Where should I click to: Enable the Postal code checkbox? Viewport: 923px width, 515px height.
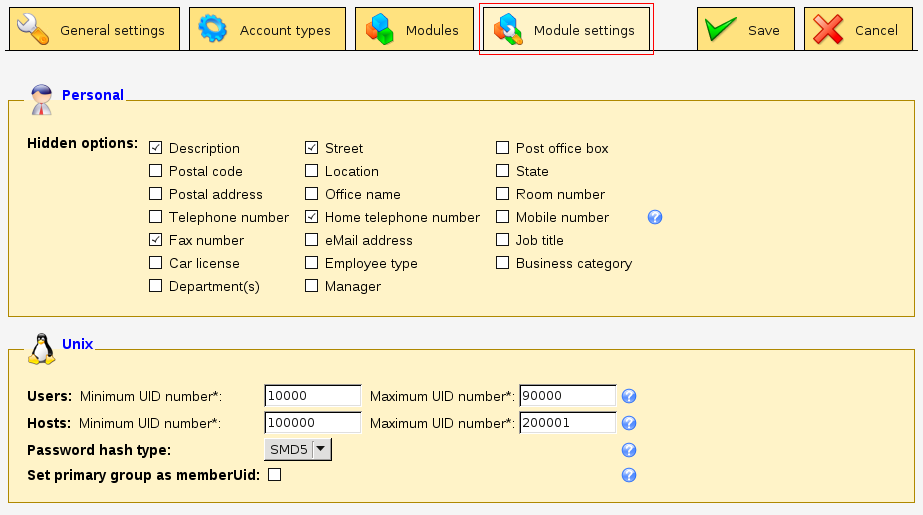point(155,171)
